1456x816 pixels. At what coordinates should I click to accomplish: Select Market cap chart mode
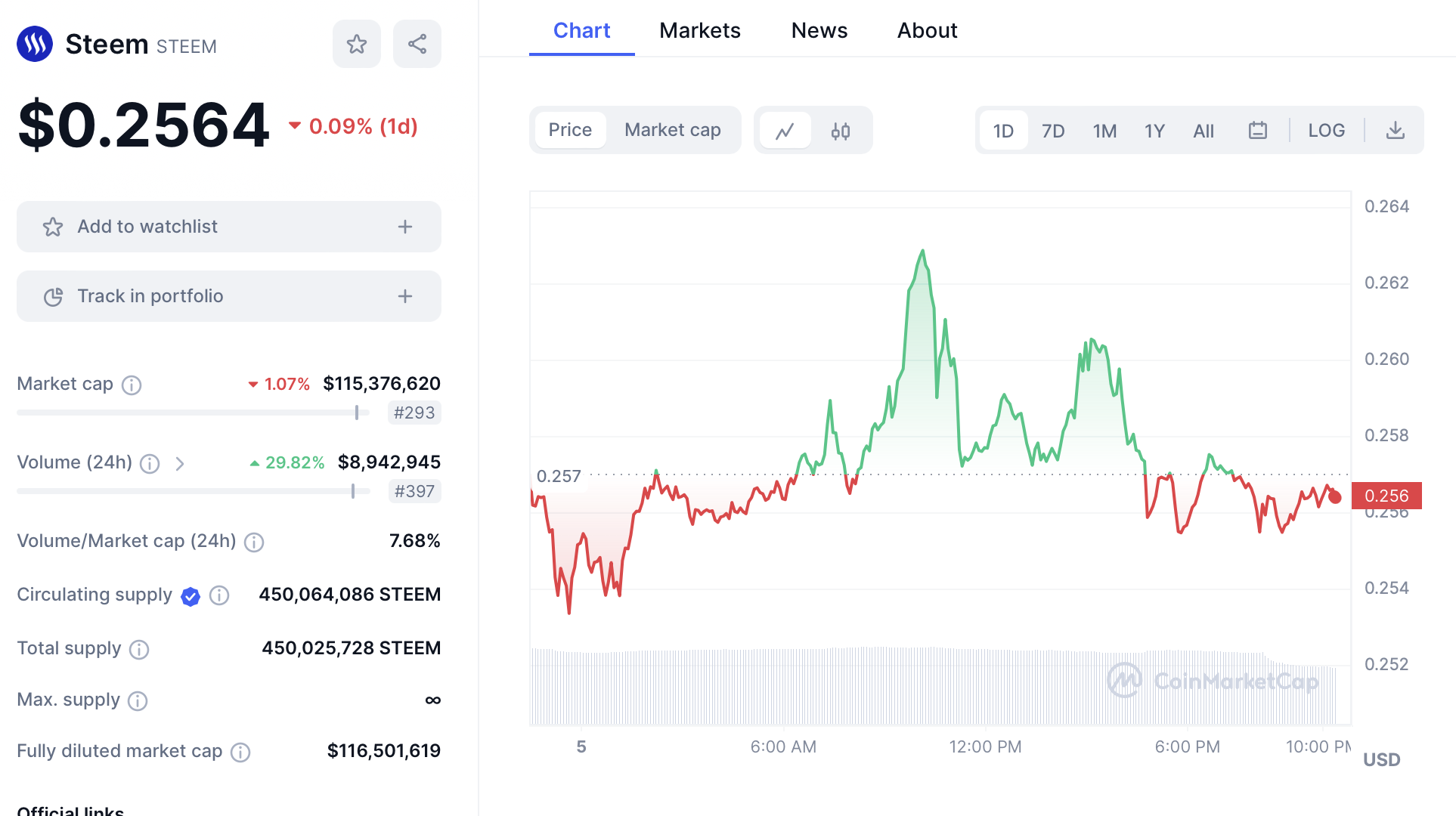click(672, 130)
